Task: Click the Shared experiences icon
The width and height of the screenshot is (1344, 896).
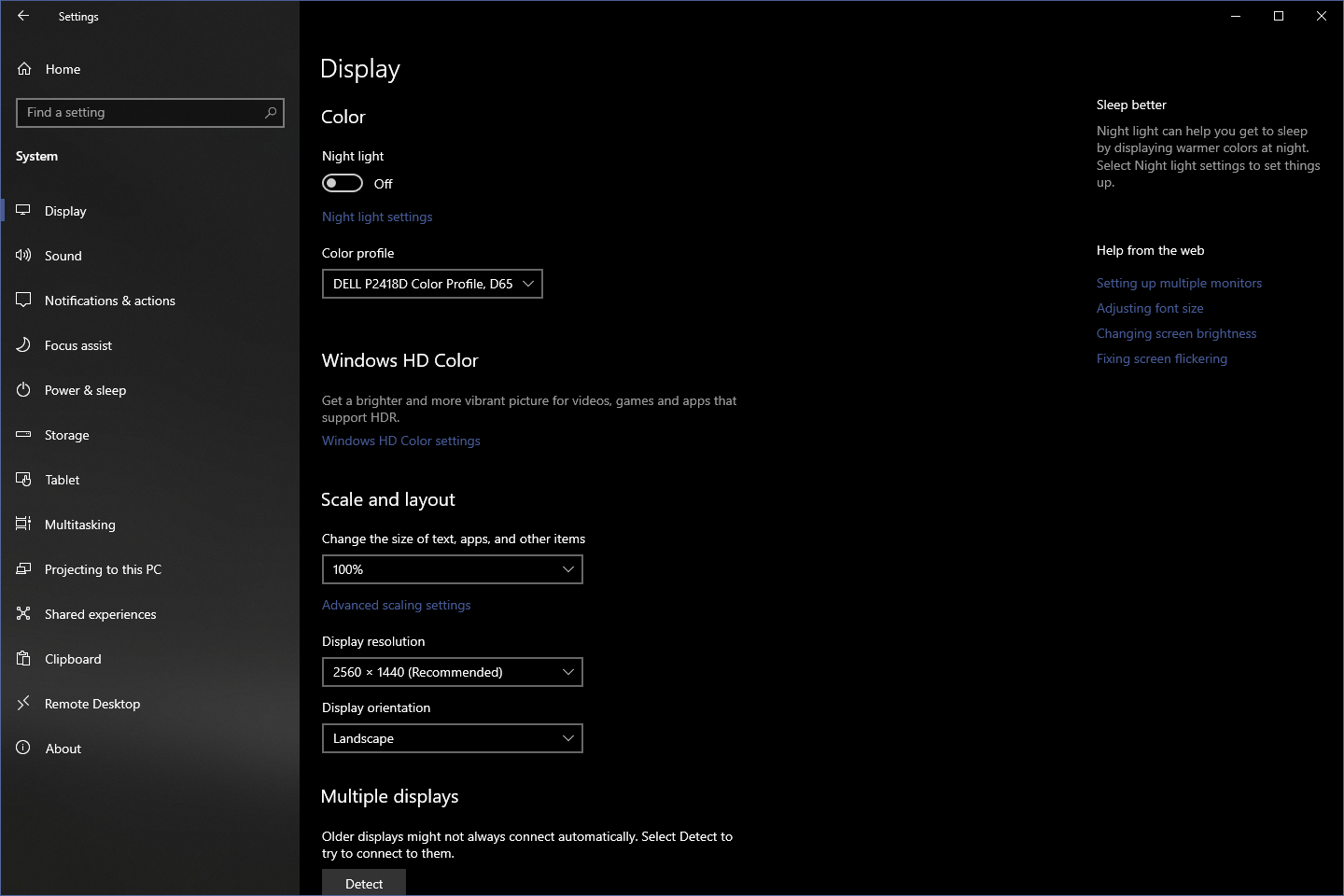Action: point(23,613)
